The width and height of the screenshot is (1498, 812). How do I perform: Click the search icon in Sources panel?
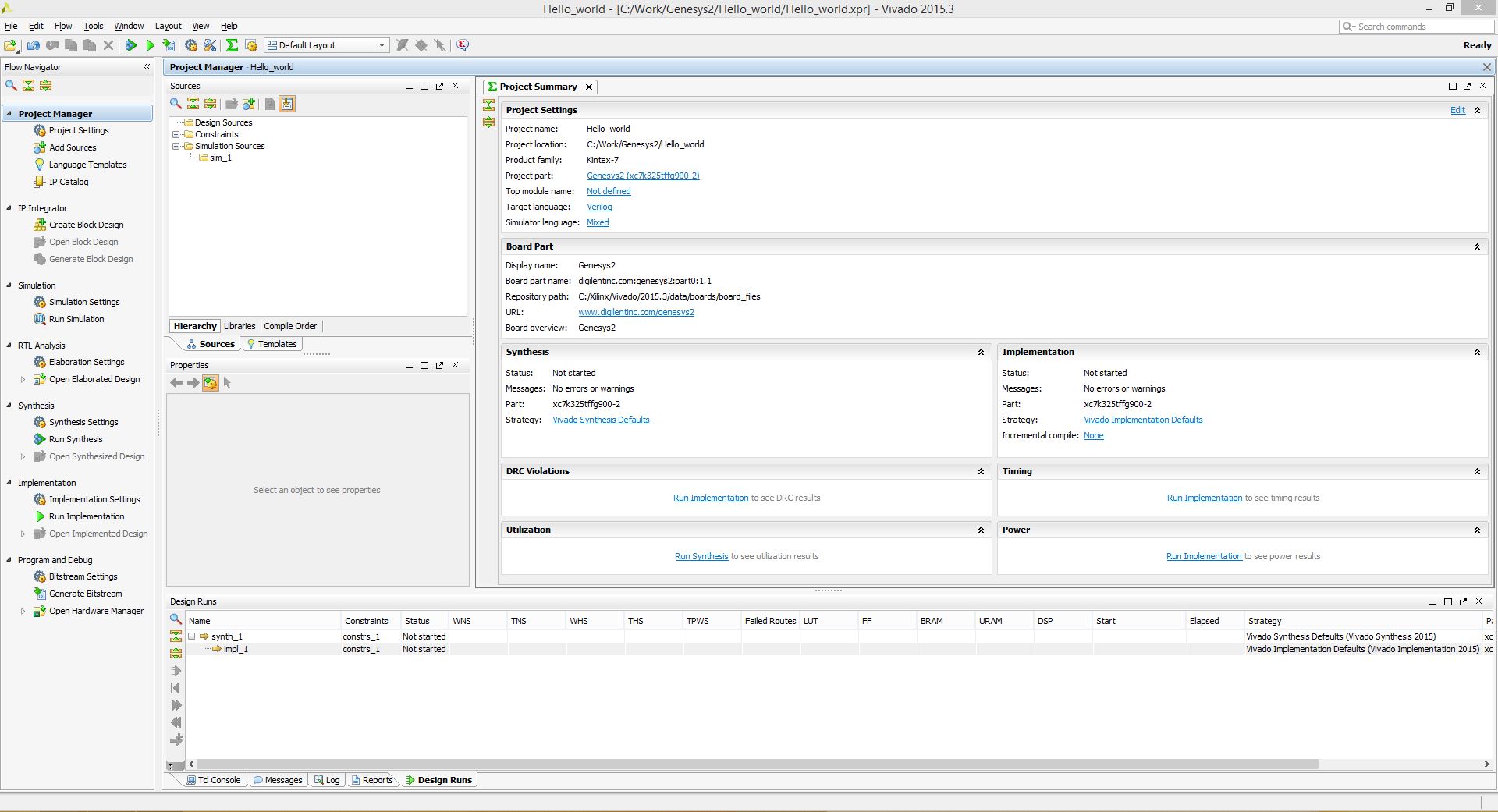point(176,104)
